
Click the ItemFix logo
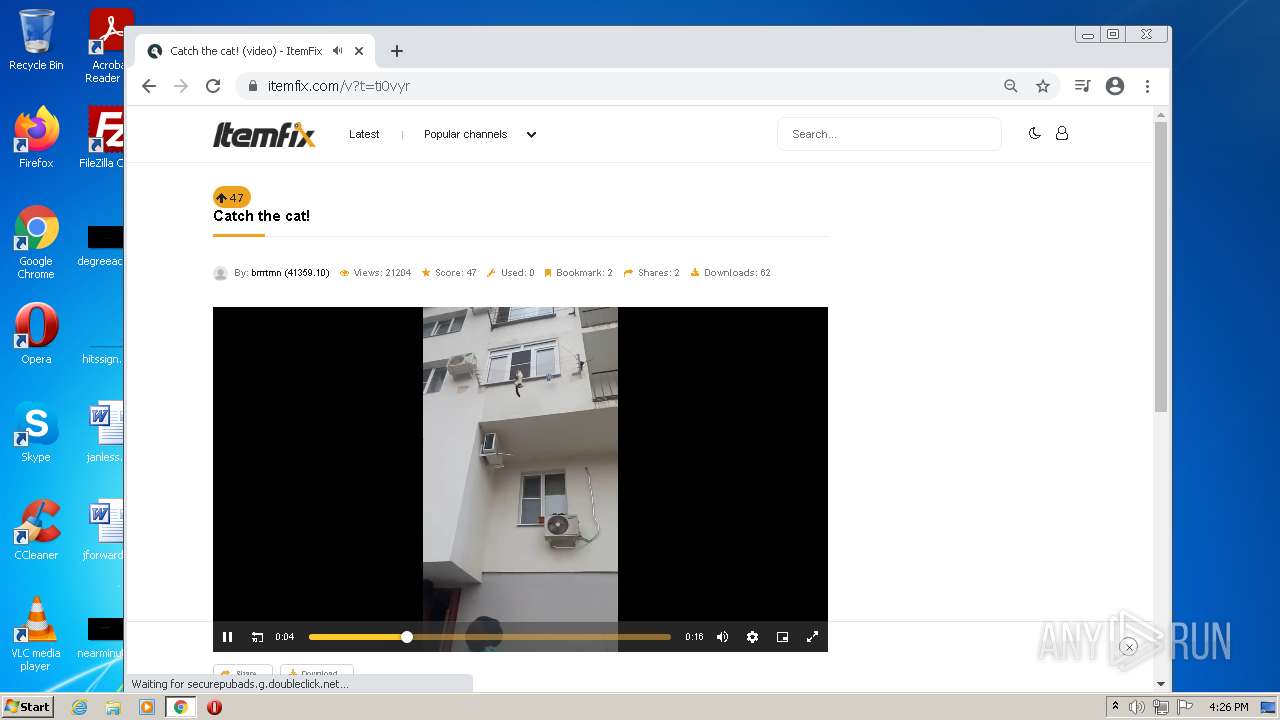[264, 134]
